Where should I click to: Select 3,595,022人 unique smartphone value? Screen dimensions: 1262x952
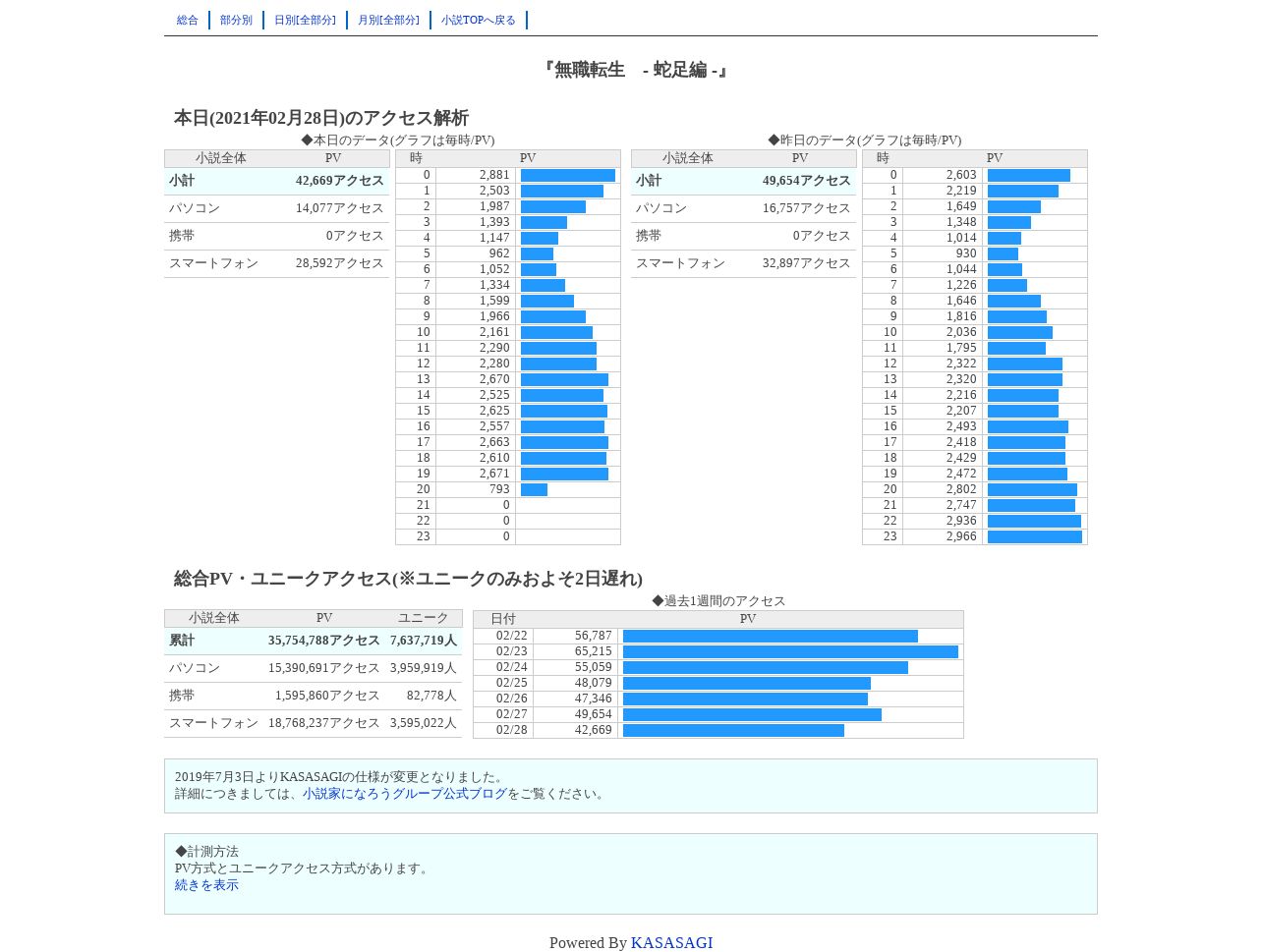click(x=424, y=723)
